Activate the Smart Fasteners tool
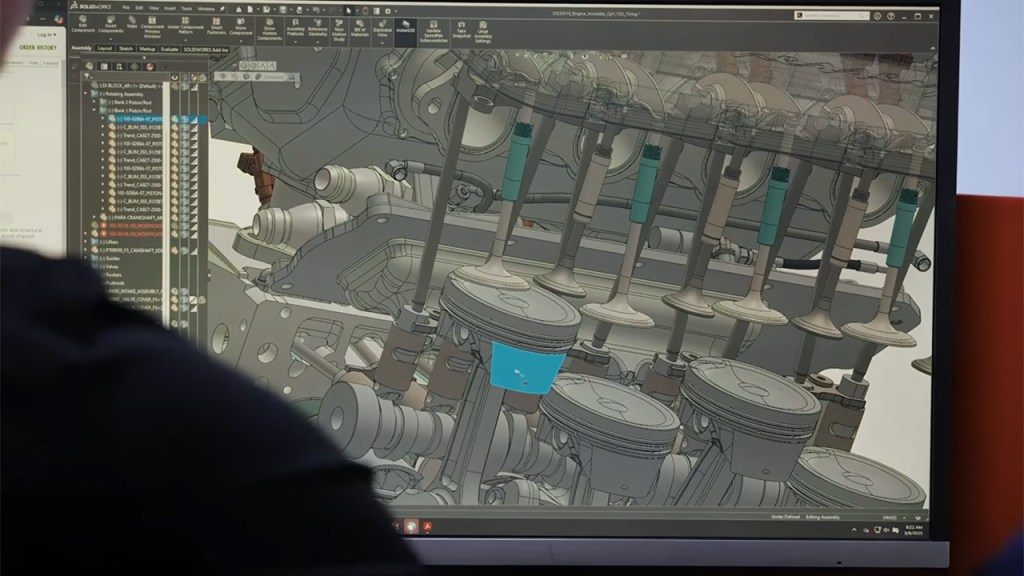 (x=216, y=25)
